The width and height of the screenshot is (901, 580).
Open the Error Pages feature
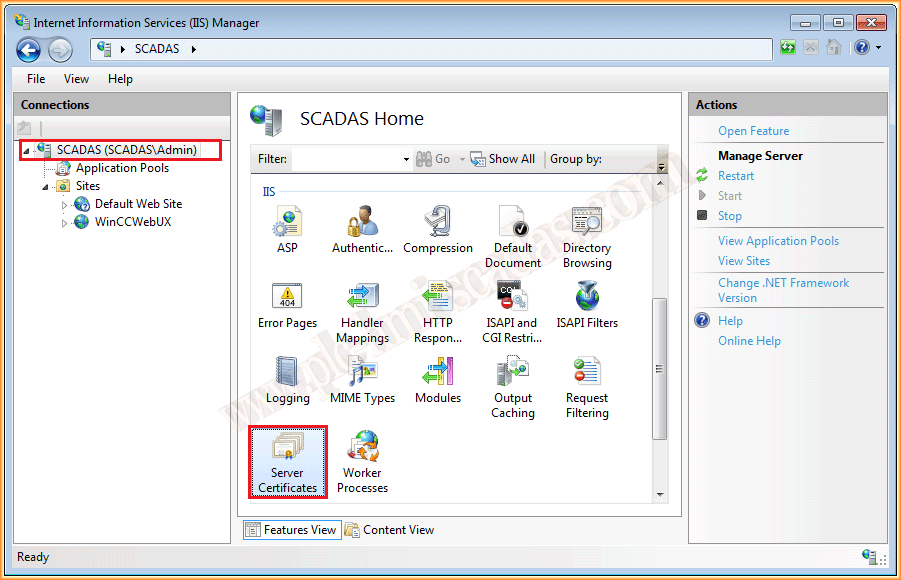click(287, 305)
